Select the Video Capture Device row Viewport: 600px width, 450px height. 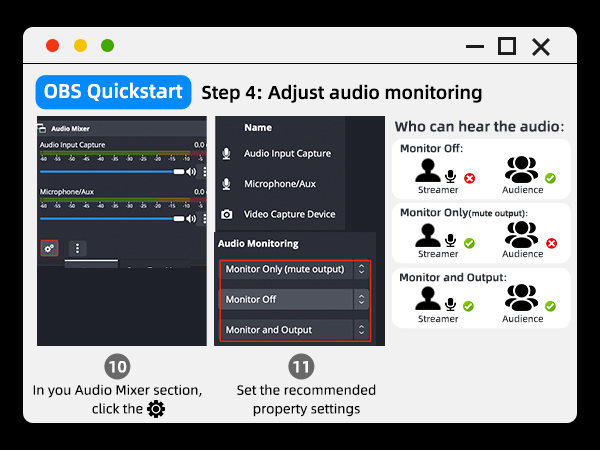[x=290, y=214]
